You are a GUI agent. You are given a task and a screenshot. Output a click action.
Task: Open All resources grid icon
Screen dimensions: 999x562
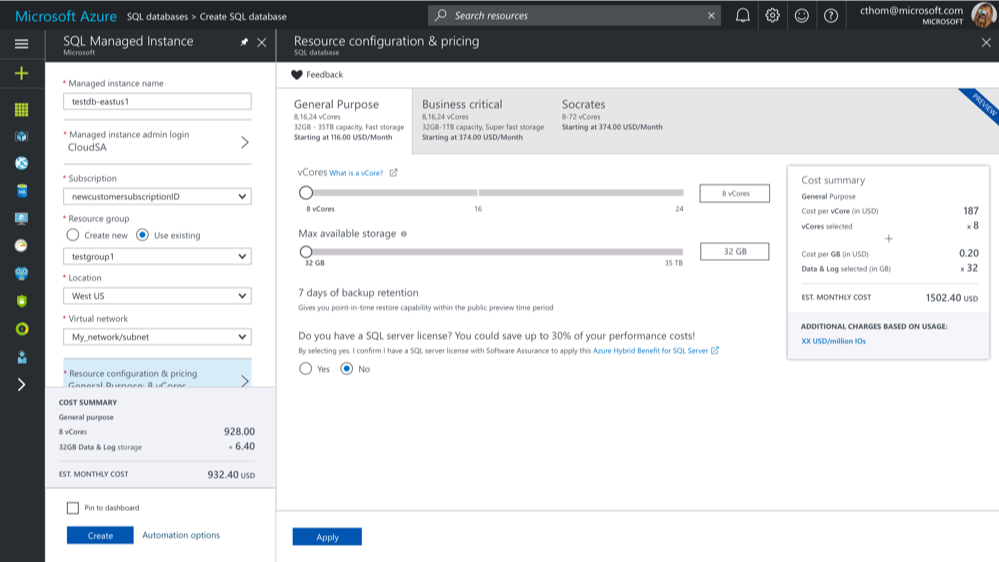(x=22, y=110)
